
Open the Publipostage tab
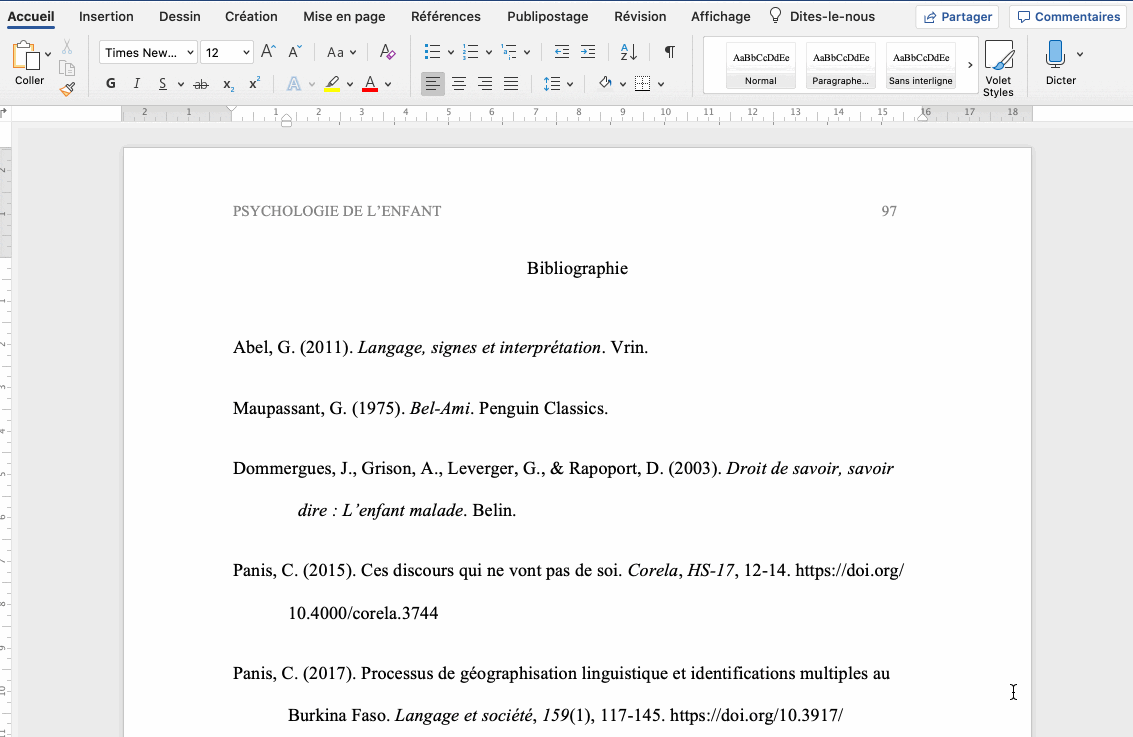[x=548, y=16]
